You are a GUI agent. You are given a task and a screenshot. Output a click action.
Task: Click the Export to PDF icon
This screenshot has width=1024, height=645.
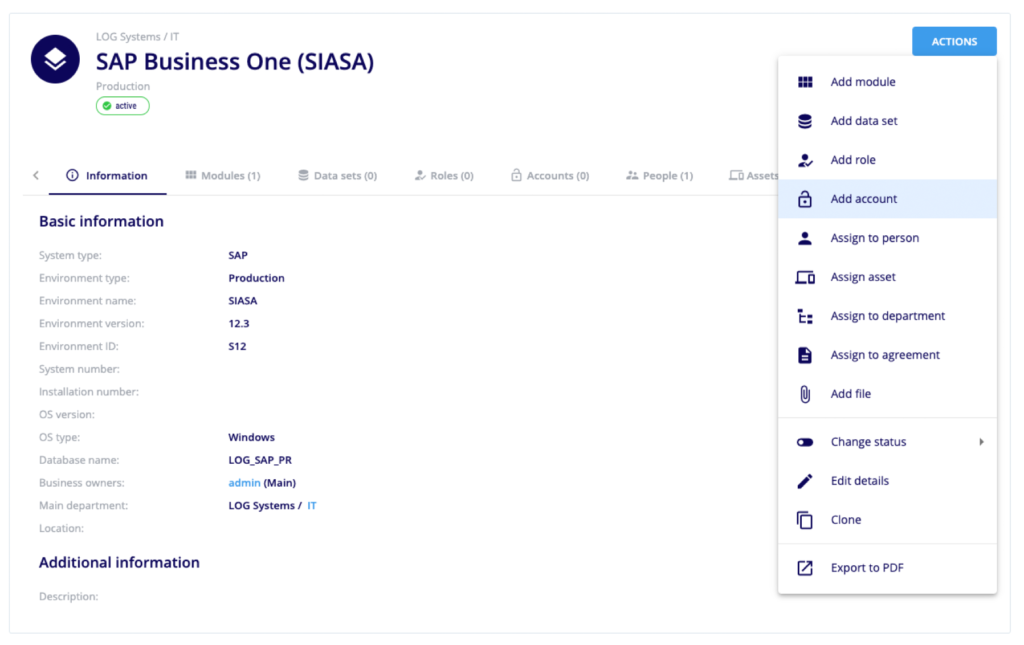coord(805,568)
